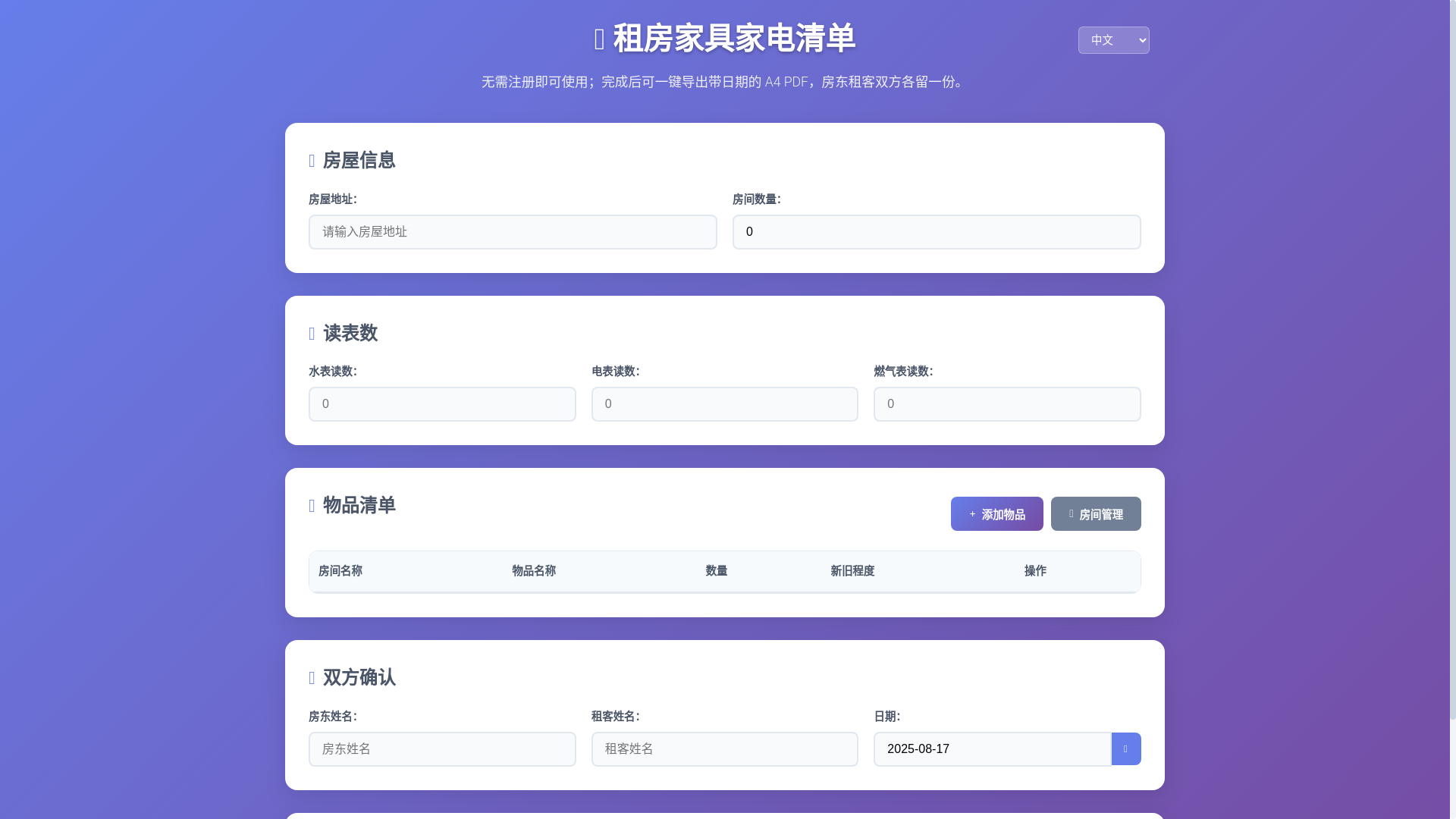Open 房间管理 room management

[x=1096, y=514]
